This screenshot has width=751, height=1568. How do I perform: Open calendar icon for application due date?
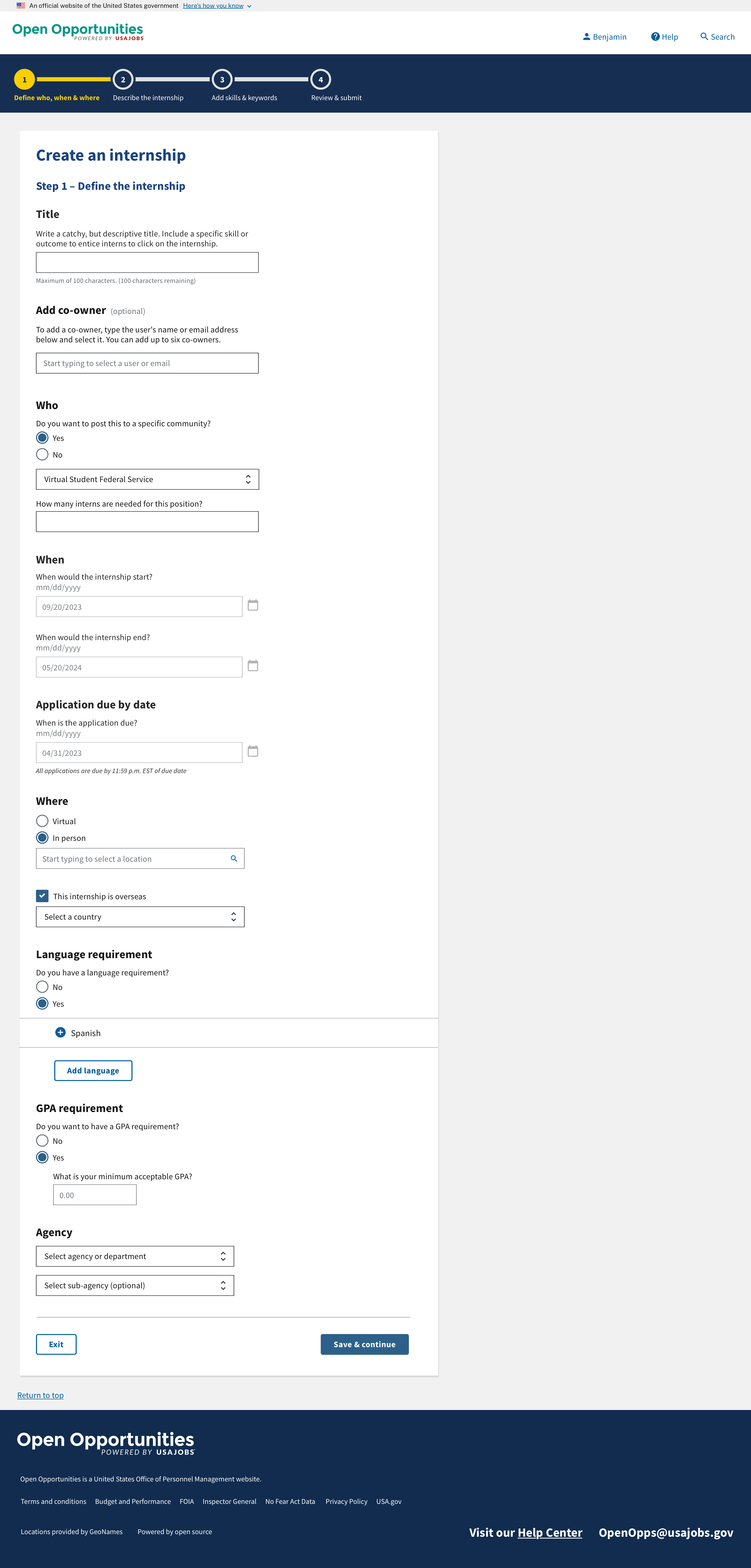[x=253, y=751]
